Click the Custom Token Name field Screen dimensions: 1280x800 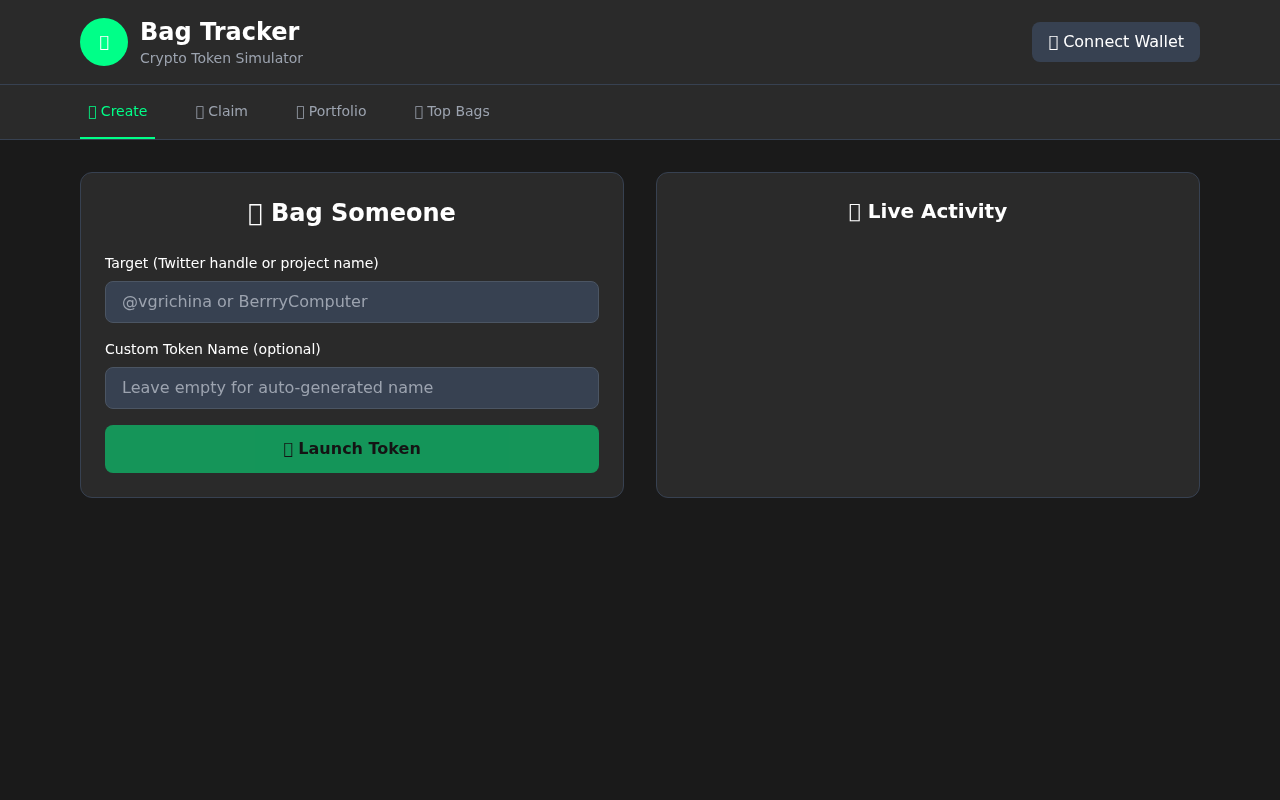coord(351,387)
